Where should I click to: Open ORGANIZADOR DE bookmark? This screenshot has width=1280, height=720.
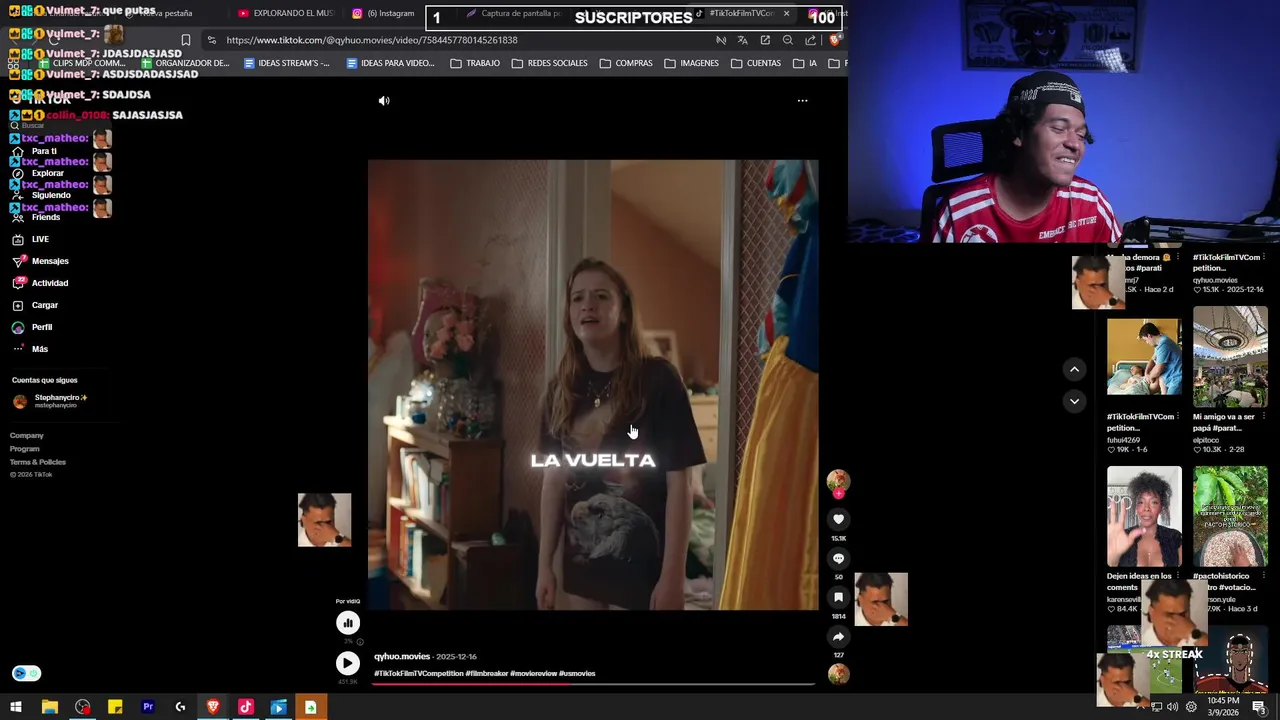[184, 63]
